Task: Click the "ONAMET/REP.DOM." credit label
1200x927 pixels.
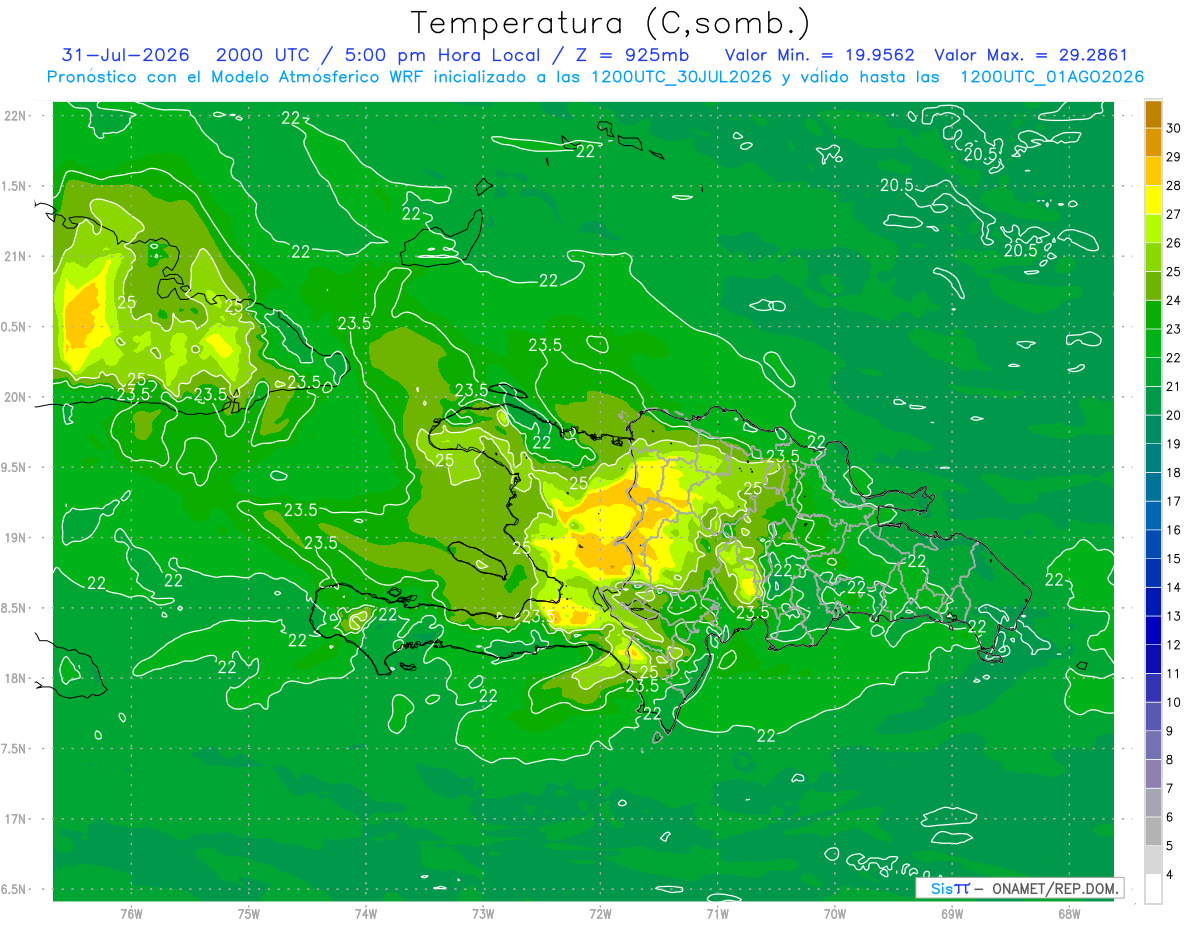Action: pos(1055,888)
